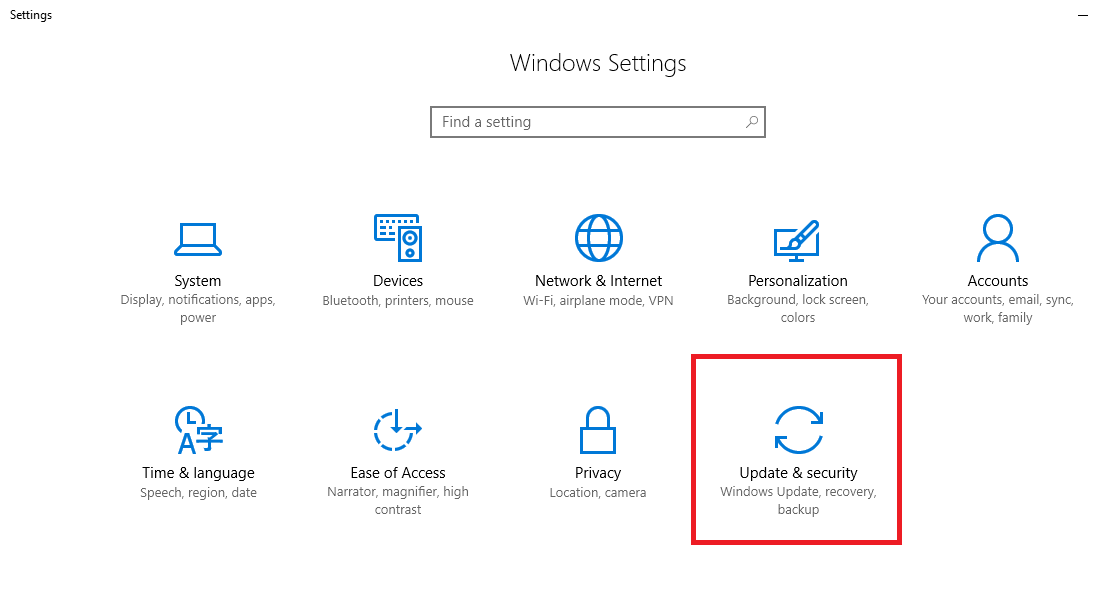Click the Update & security refresh arrows icon

[x=799, y=430]
